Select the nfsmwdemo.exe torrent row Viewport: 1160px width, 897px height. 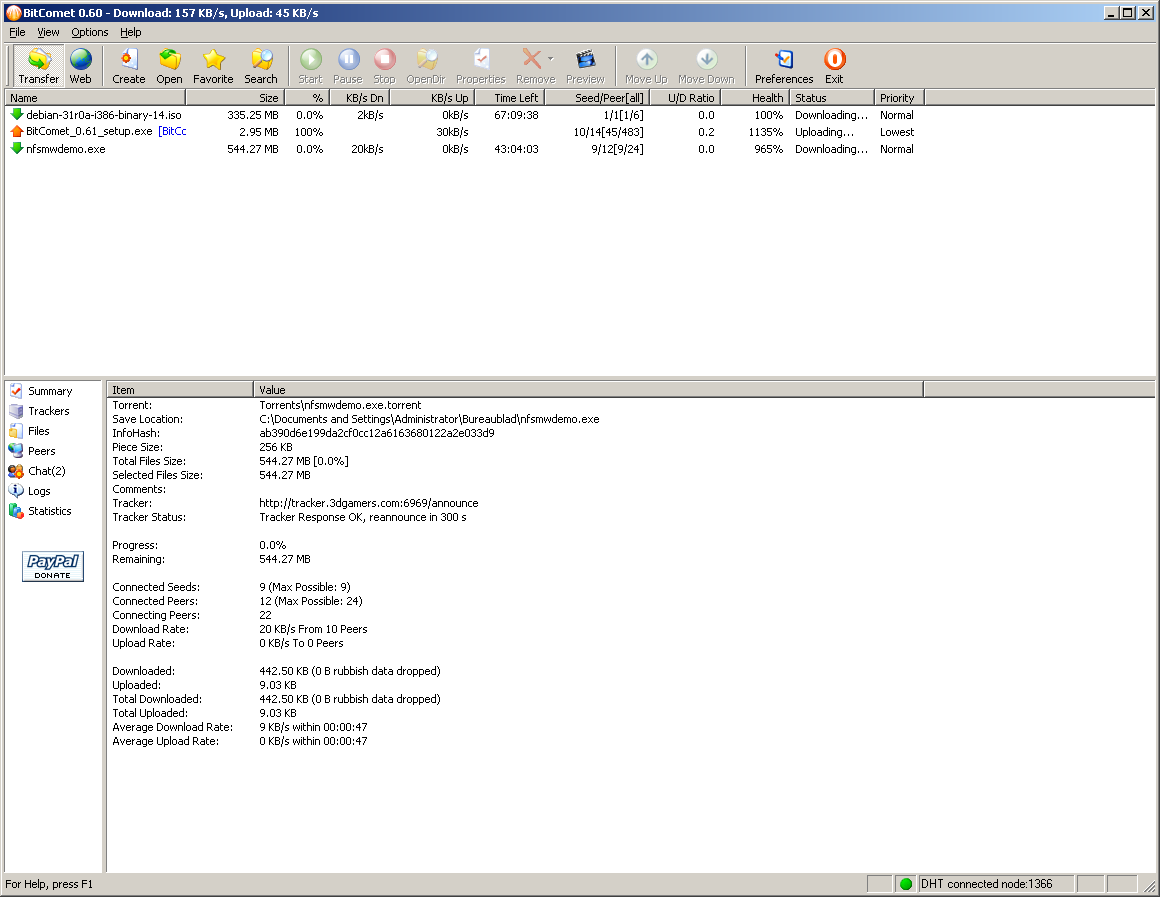pos(463,149)
